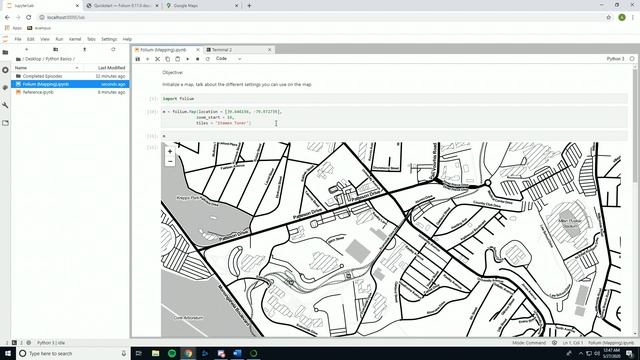Click the Windows taskbar search box
Screen dimensions: 640x360
coord(73,353)
